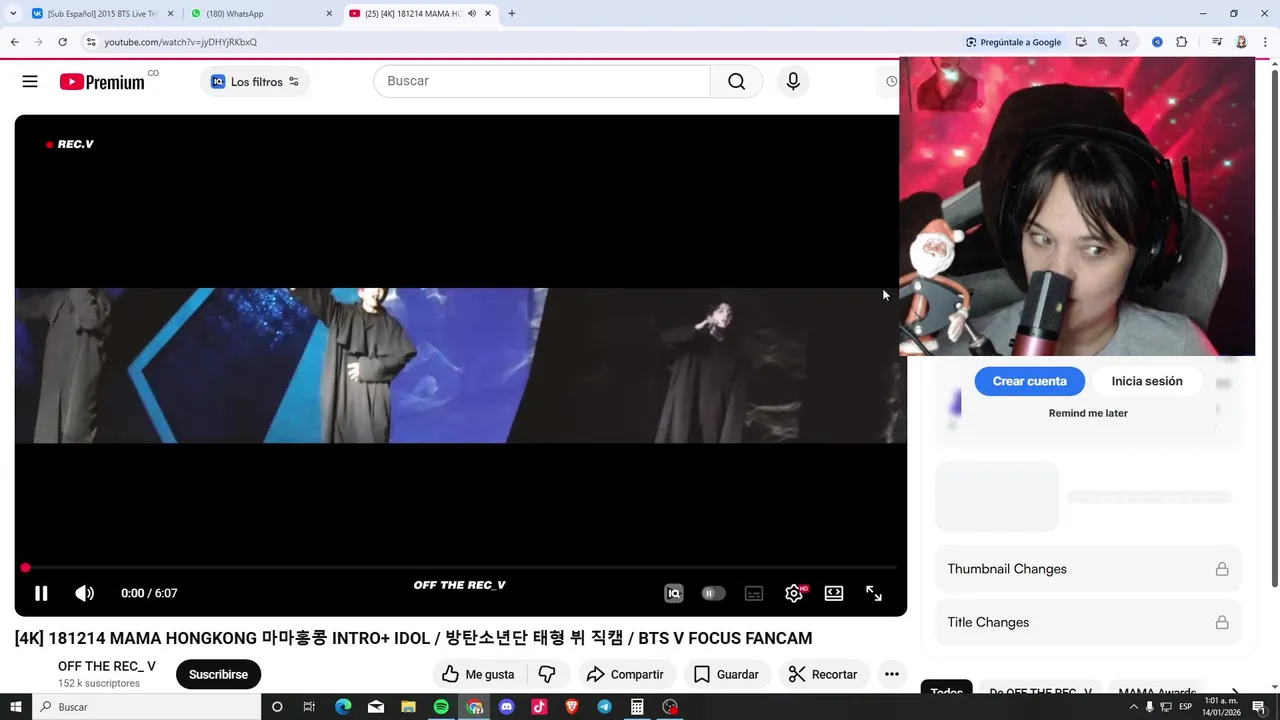Open the vidIQ player icon
1280x720 pixels.
[x=674, y=593]
